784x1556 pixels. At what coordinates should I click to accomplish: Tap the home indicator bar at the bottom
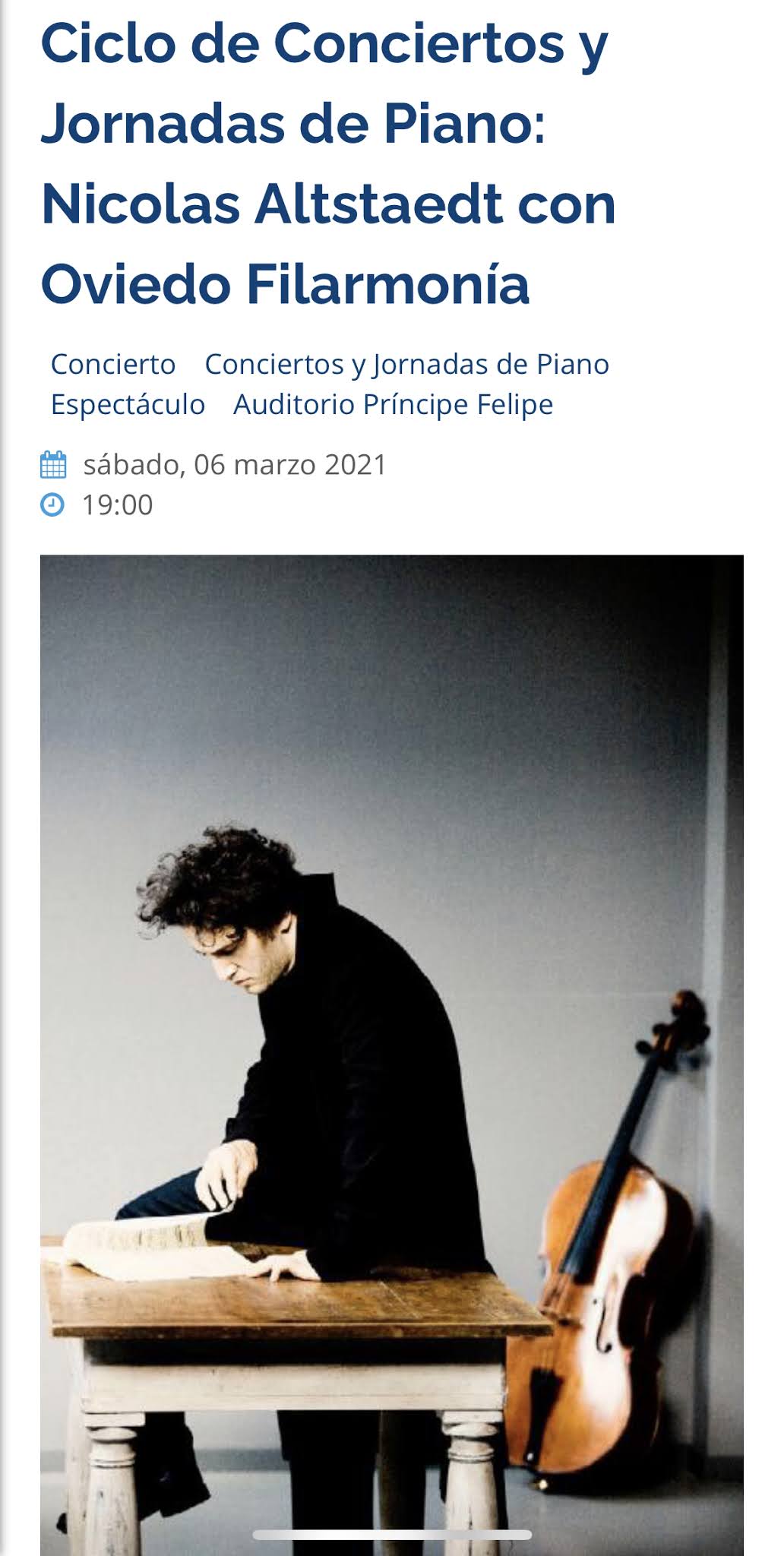[392, 1535]
